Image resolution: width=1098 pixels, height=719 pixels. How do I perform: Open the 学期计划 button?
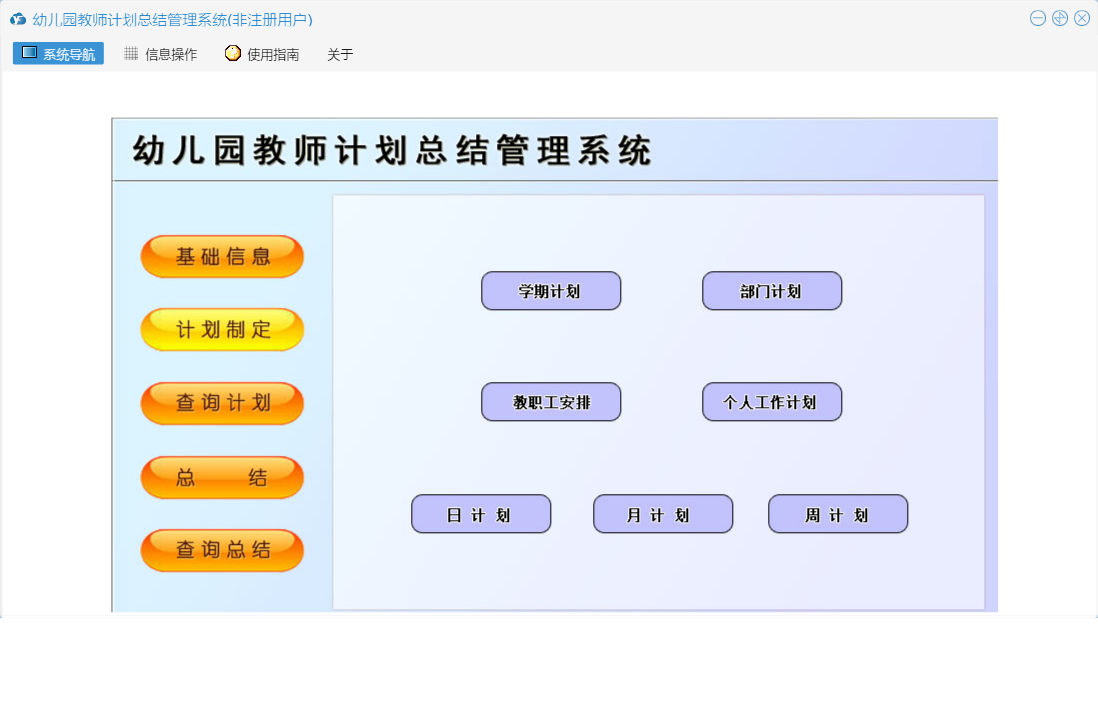551,291
